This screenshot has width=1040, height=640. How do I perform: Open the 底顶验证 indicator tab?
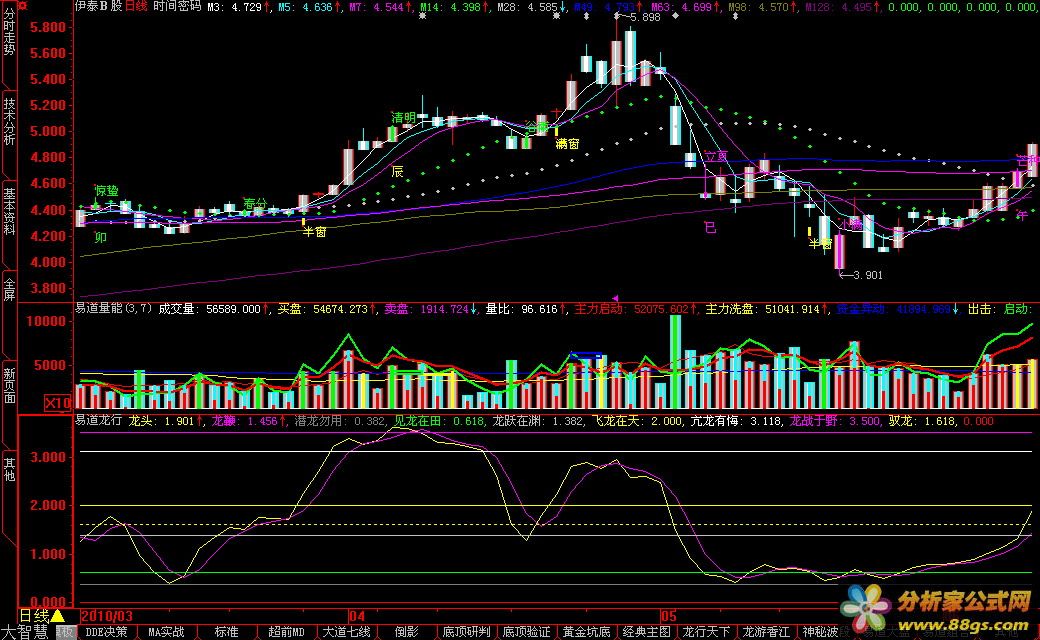tap(527, 632)
